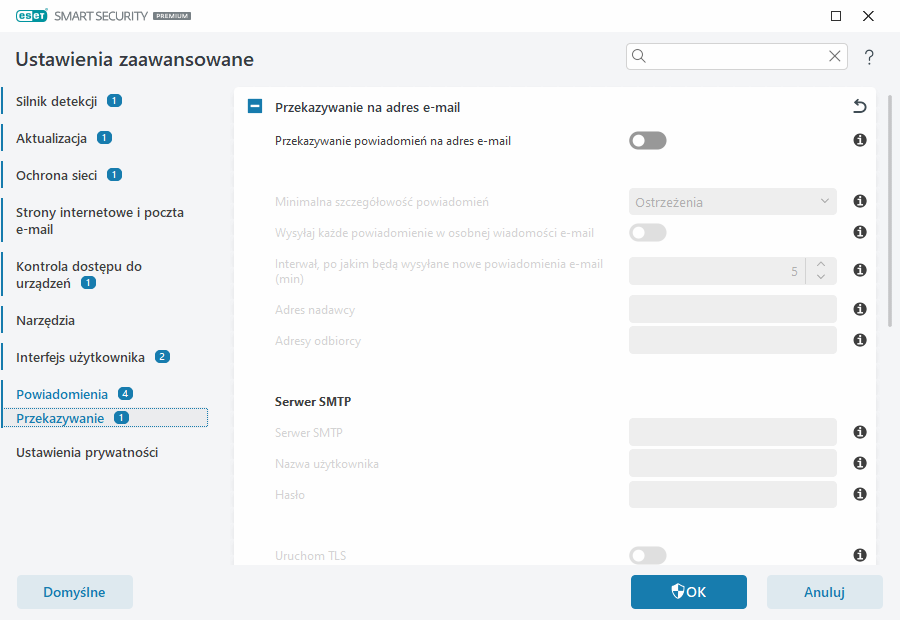Open the Ostrzeżenia severity dropdown

click(x=732, y=202)
